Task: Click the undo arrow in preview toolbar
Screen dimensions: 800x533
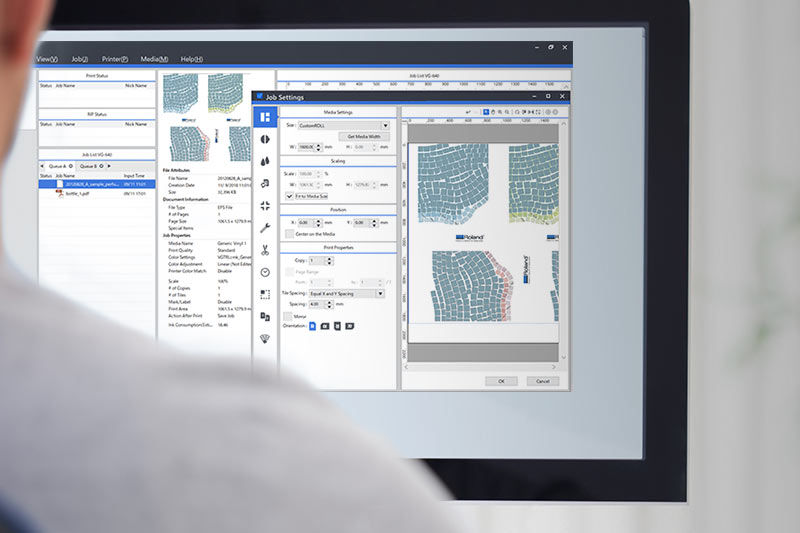Action: pyautogui.click(x=468, y=112)
